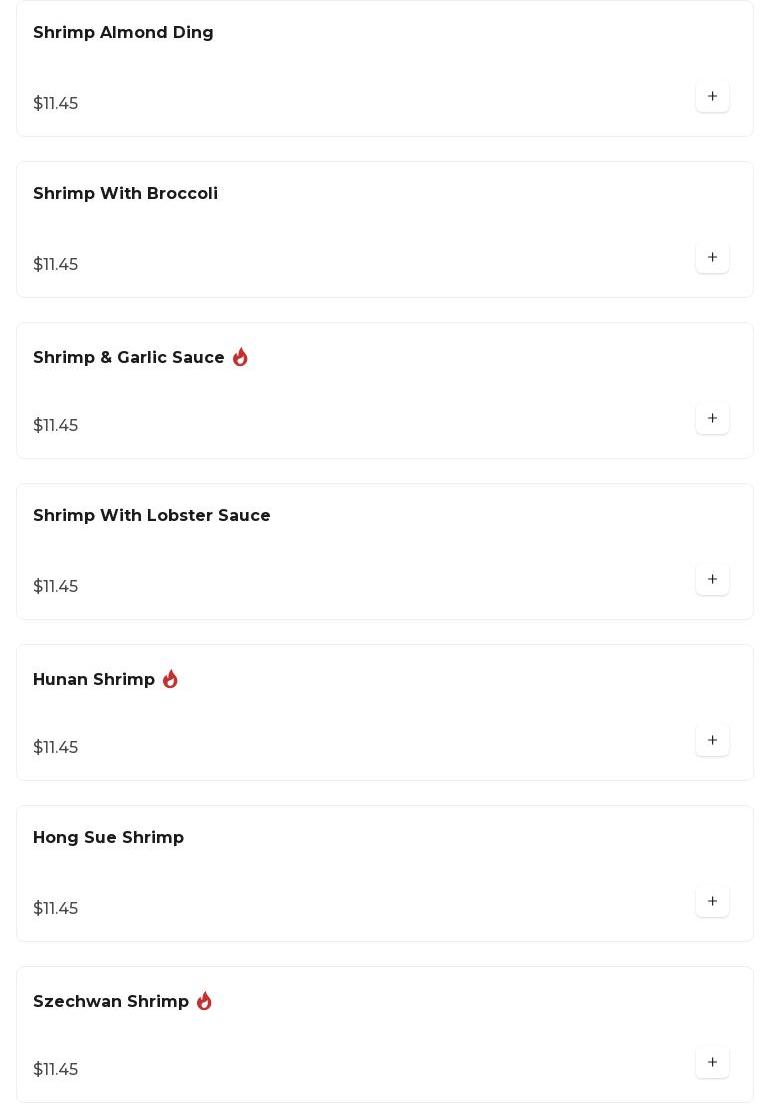Screen dimensions: 770x1114
Task: Select the Shrimp With Lobster Sauce price
Action: 56,587
